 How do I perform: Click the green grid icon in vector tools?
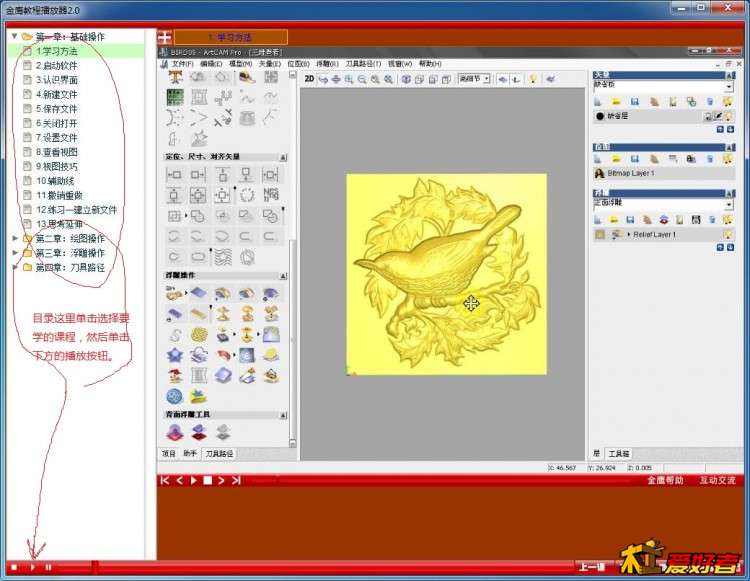[x=175, y=97]
